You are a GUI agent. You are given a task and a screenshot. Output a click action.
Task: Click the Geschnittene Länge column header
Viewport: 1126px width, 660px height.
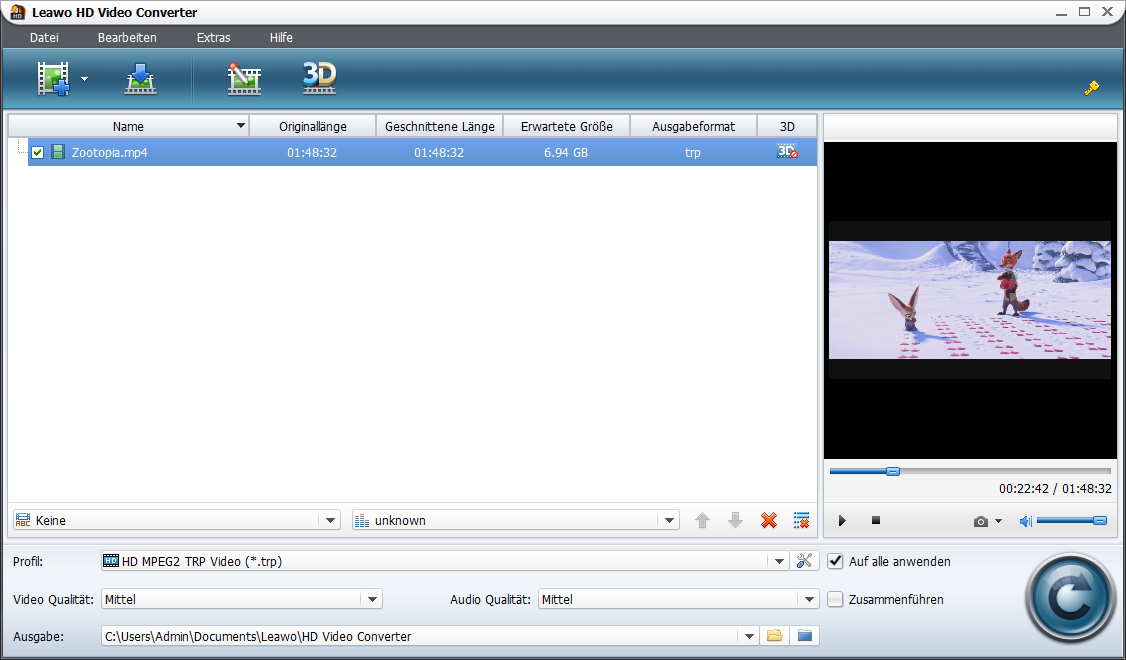click(439, 126)
